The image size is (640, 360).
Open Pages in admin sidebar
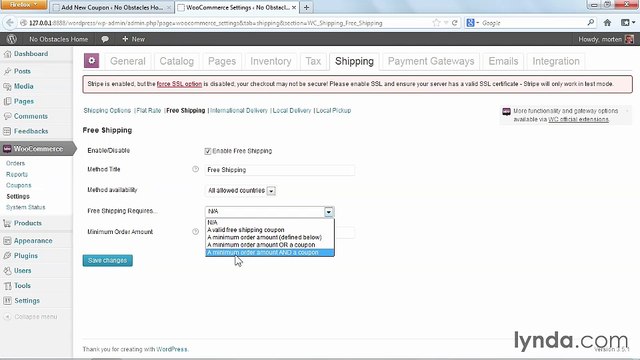(x=24, y=101)
